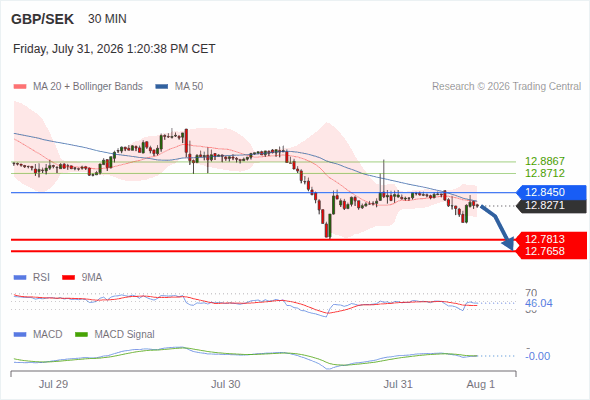Click the 12.8712 resistance level label
Screen dimensions: 590x400
point(545,173)
